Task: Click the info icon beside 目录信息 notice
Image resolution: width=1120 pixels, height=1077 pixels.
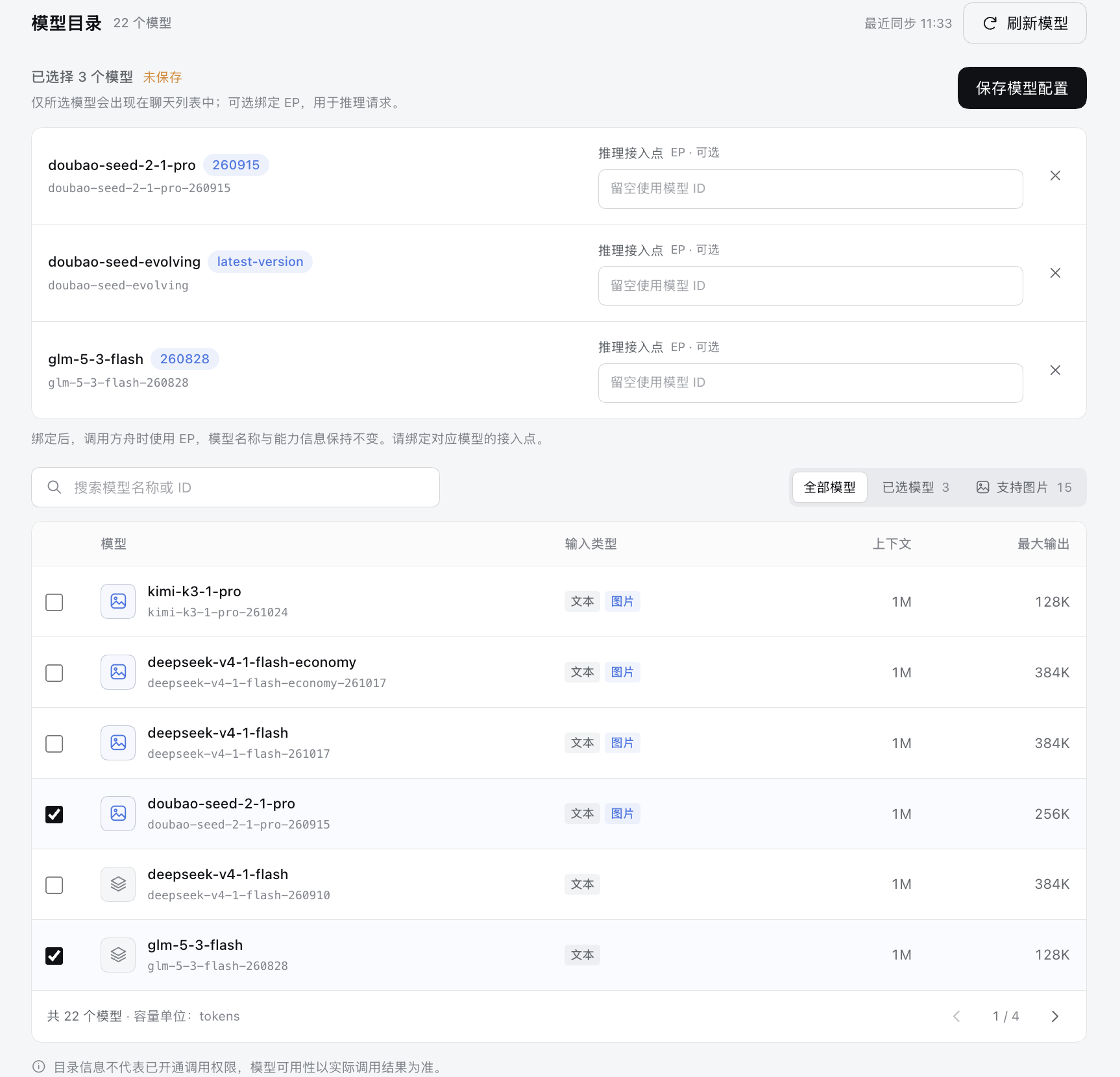Action: click(39, 1067)
